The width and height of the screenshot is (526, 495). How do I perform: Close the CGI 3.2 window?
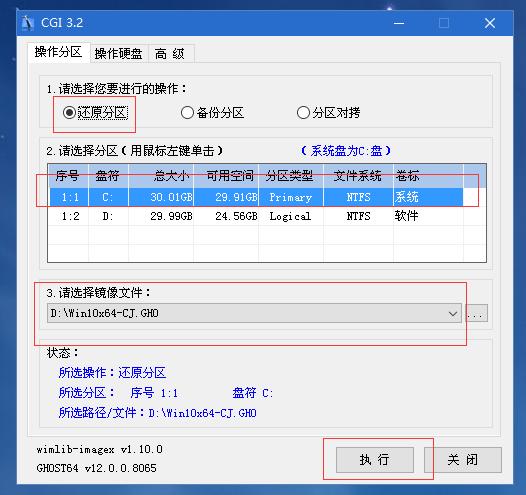[x=490, y=23]
